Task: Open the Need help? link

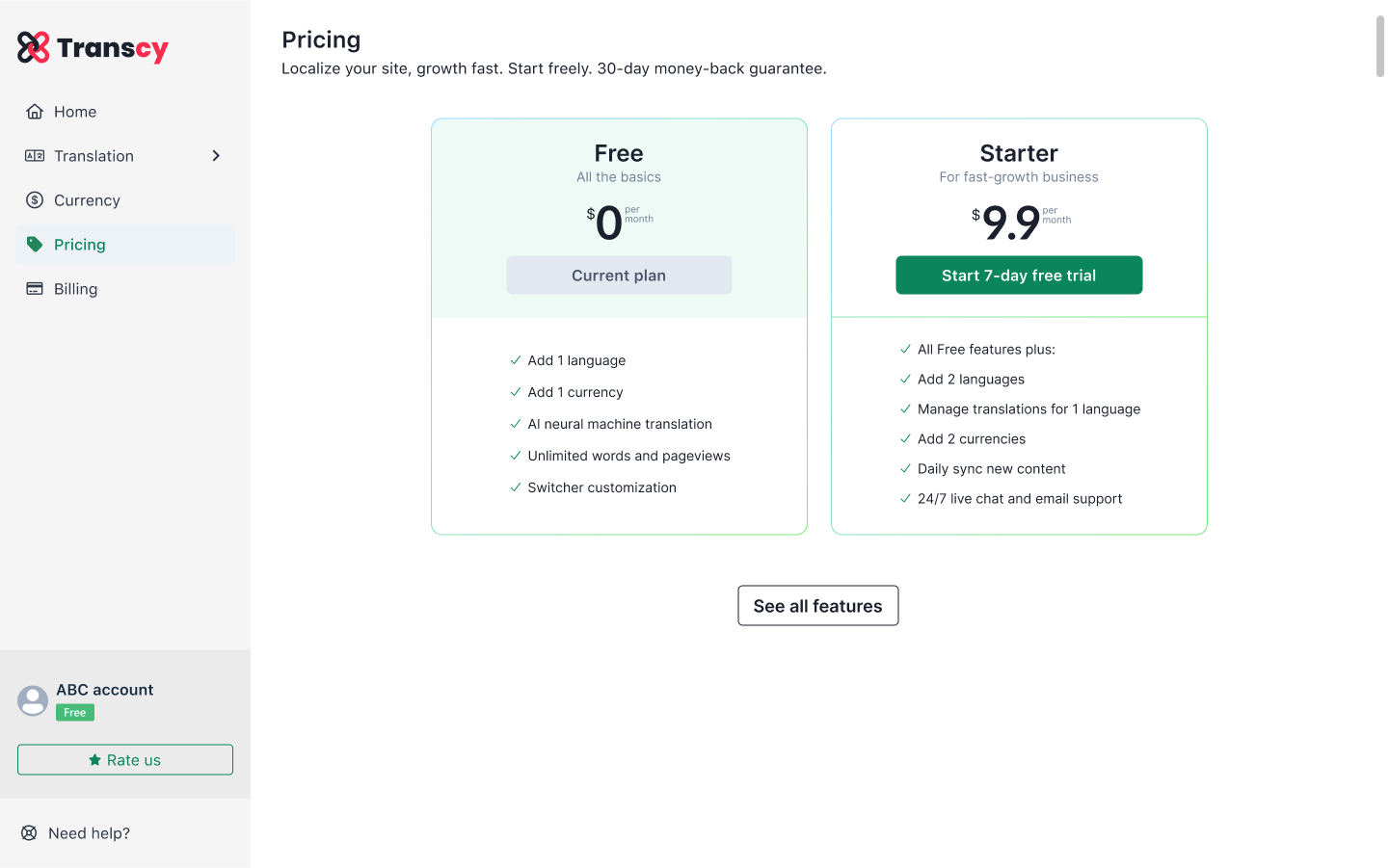Action: coord(89,833)
